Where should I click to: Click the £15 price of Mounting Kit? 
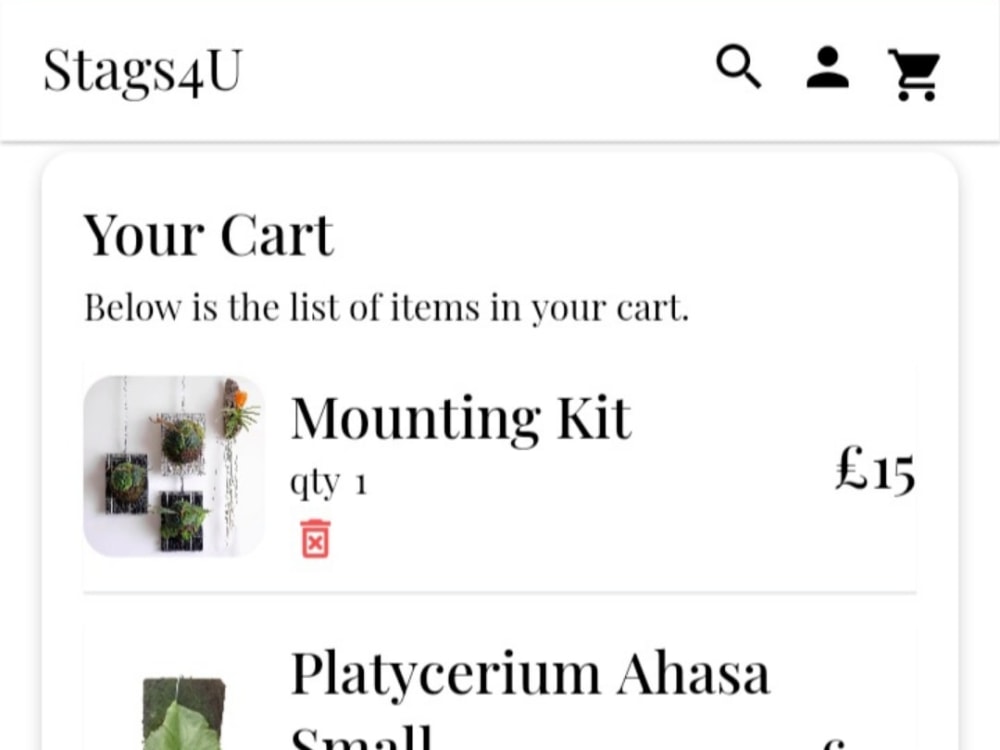coord(875,470)
